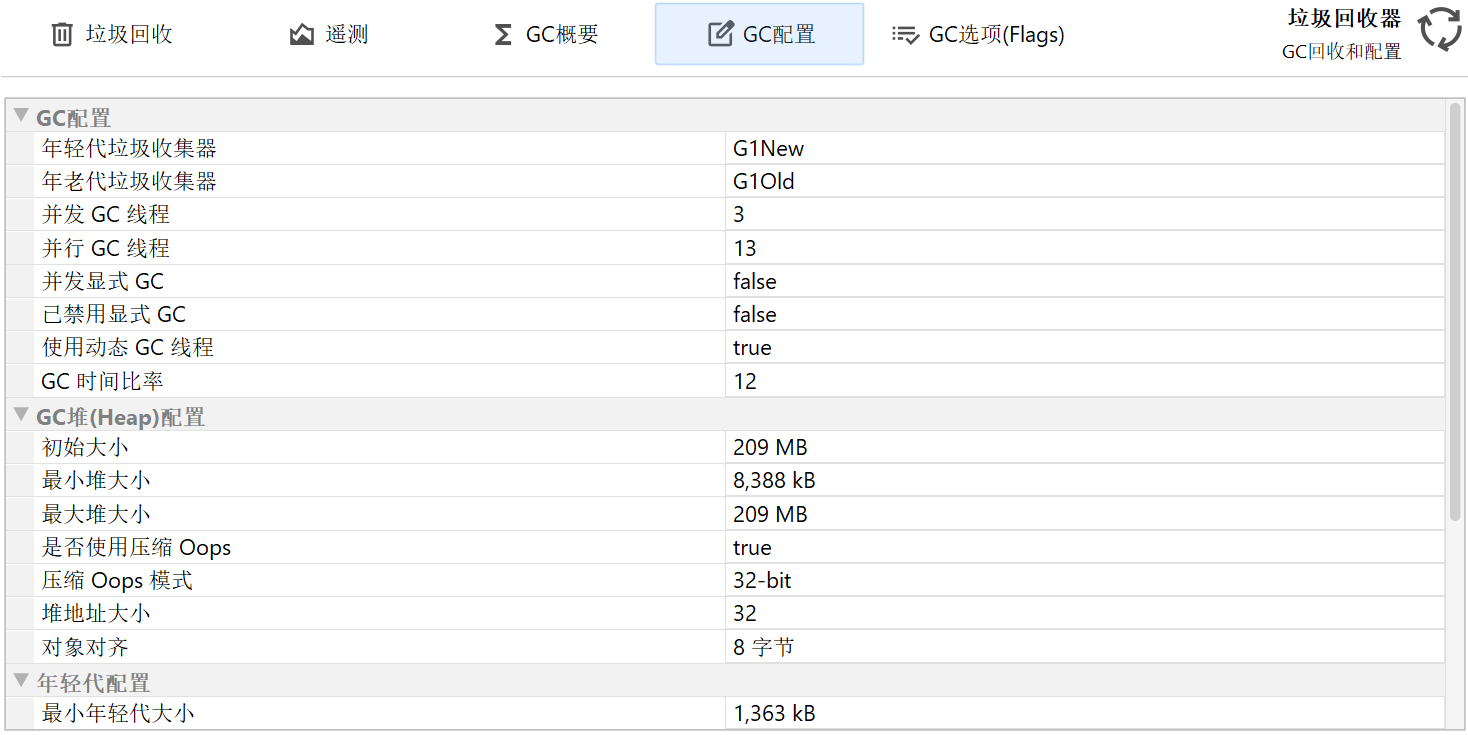Open the 遥测 tab
1468x735 pixels.
click(346, 35)
